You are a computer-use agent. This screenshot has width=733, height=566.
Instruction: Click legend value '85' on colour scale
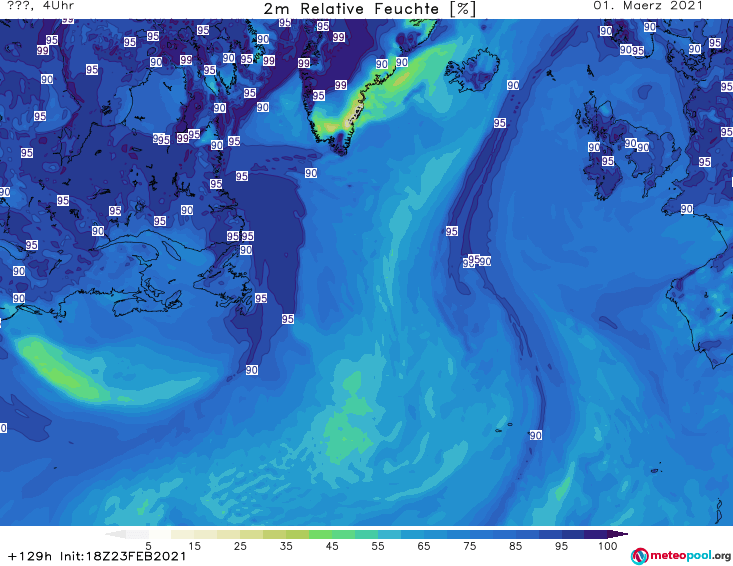click(x=515, y=546)
